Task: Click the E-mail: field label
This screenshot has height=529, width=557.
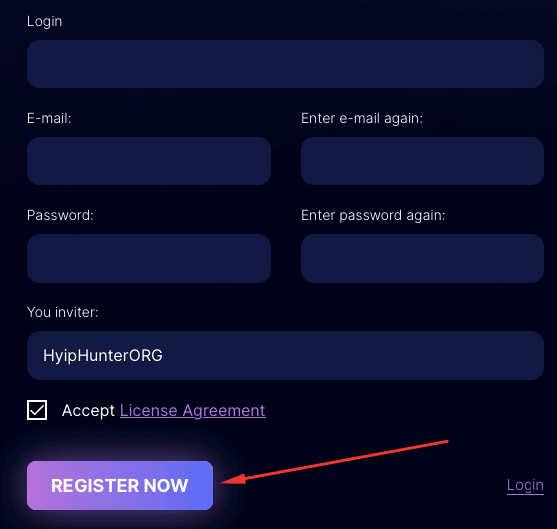Action: (x=49, y=118)
